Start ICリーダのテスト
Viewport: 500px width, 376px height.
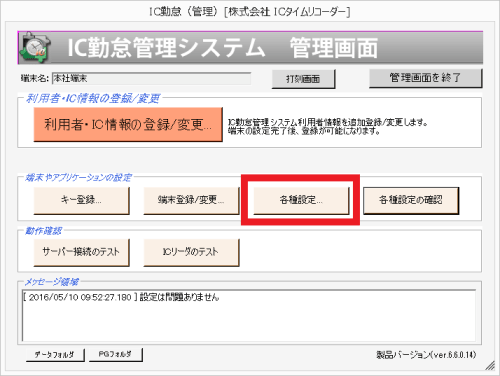191,252
